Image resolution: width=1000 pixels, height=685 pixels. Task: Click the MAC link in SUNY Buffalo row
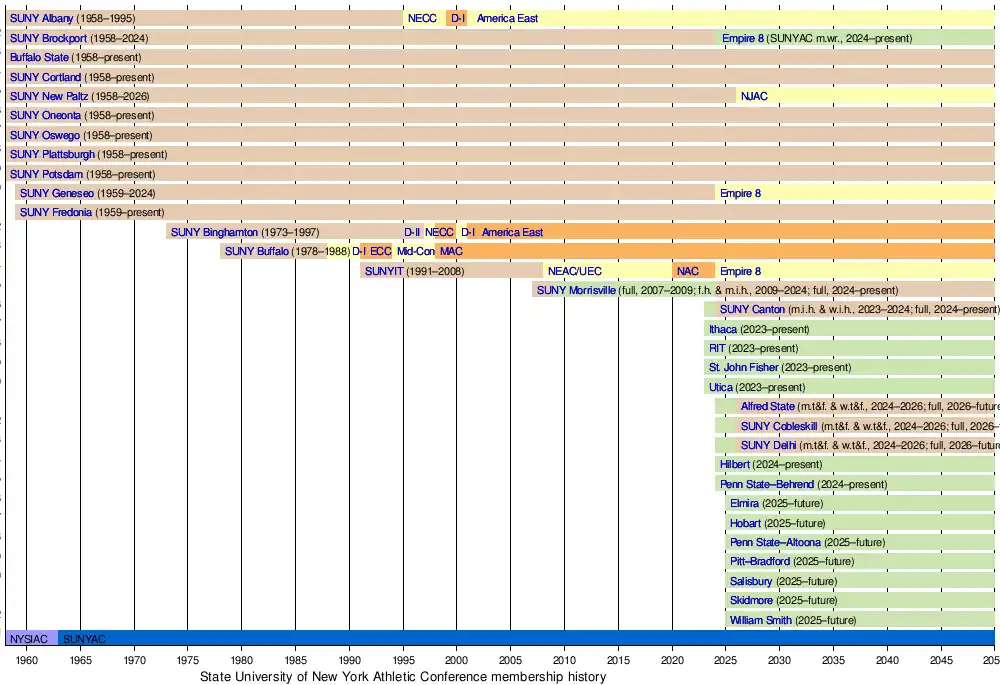coord(451,252)
